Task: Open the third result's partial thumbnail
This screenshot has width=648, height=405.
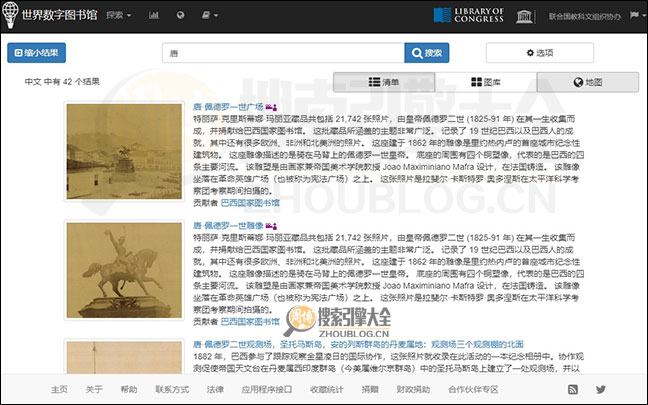Action: click(124, 357)
